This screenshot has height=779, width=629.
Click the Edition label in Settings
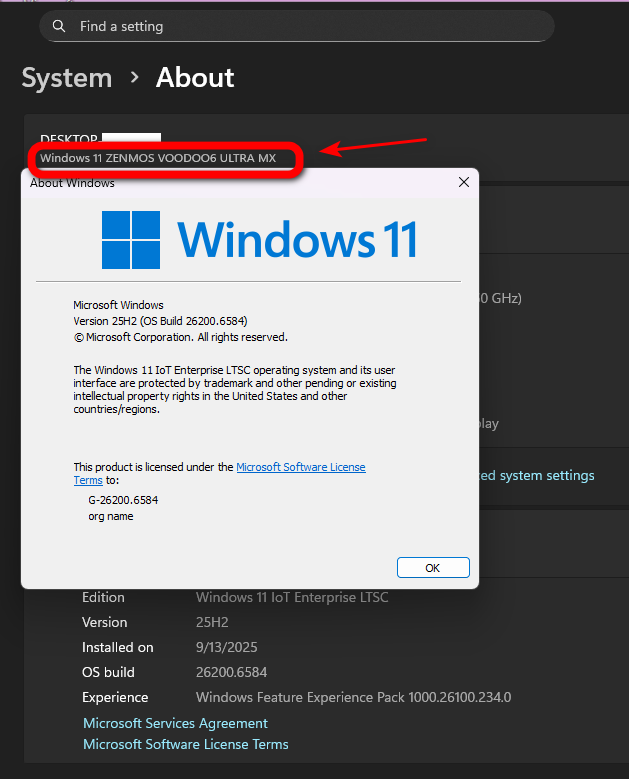[x=103, y=597]
